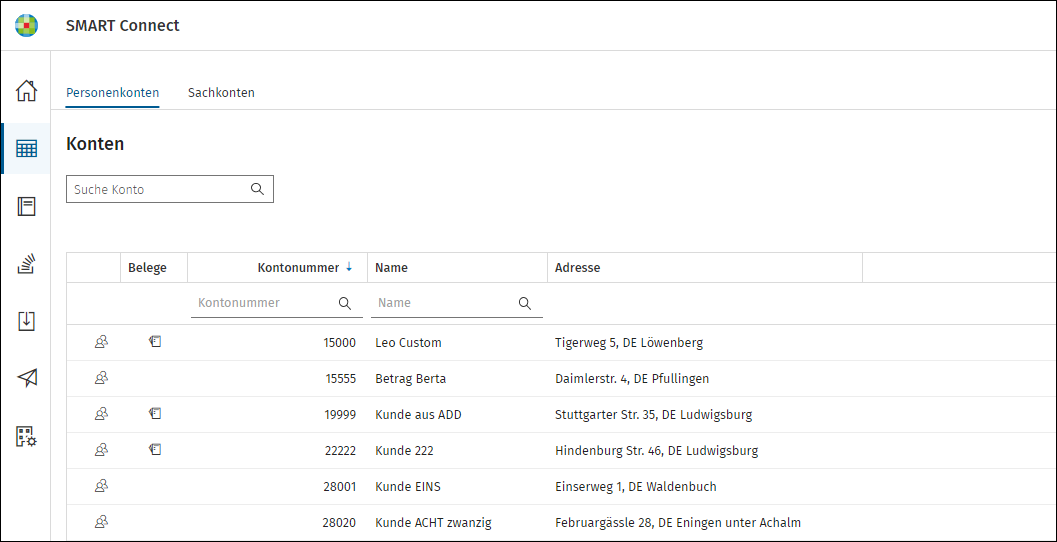Open contact icon for Leo Custom row

click(x=101, y=342)
